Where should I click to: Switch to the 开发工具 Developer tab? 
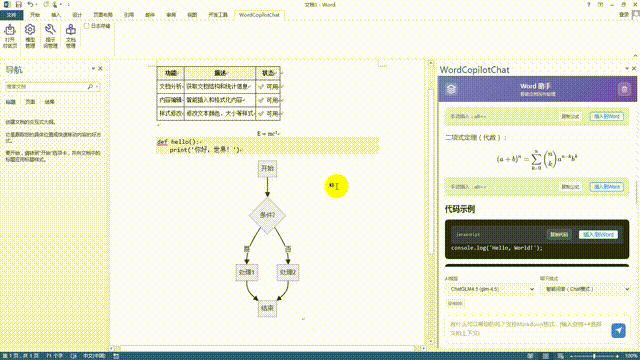(218, 15)
